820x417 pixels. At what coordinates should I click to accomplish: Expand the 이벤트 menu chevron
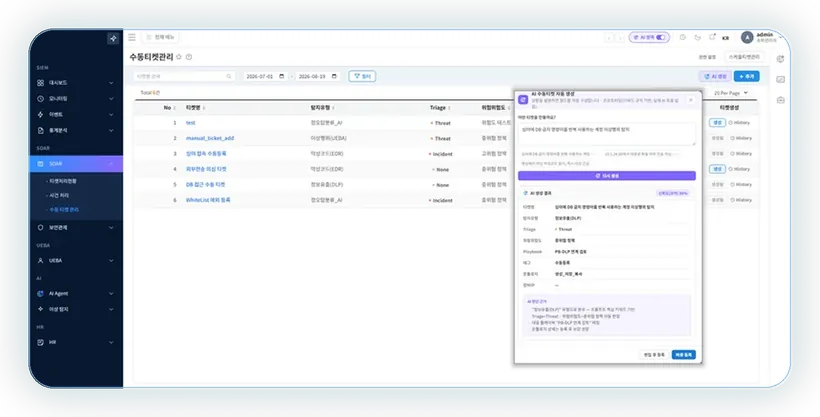point(111,114)
